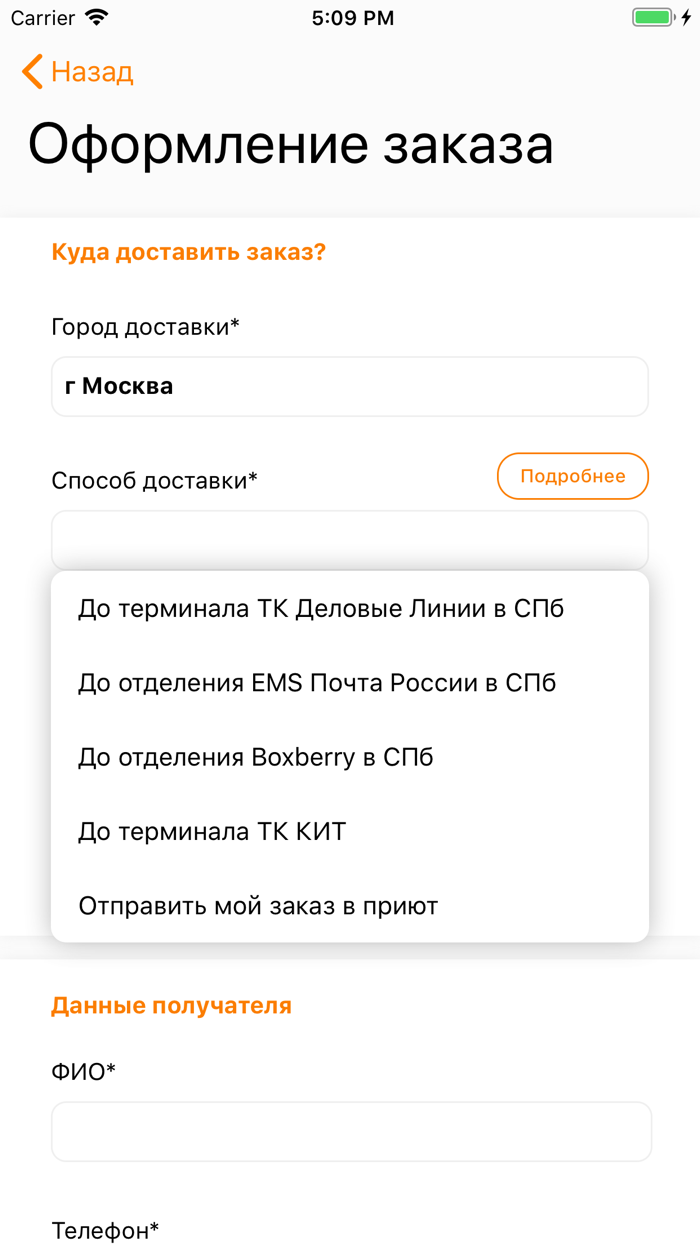Edit the delivery city showing 'г Москва'
This screenshot has height=1244, width=700.
coord(350,386)
